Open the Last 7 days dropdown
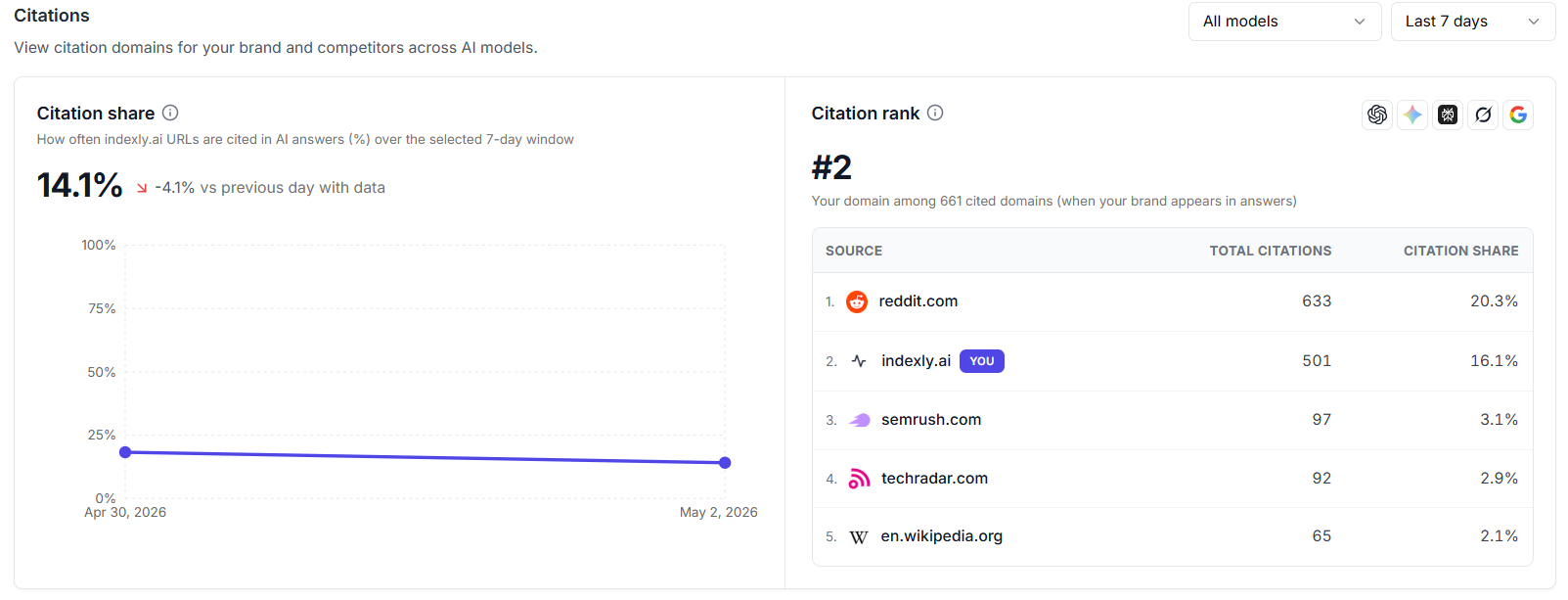This screenshot has width=1568, height=600. 1473,22
